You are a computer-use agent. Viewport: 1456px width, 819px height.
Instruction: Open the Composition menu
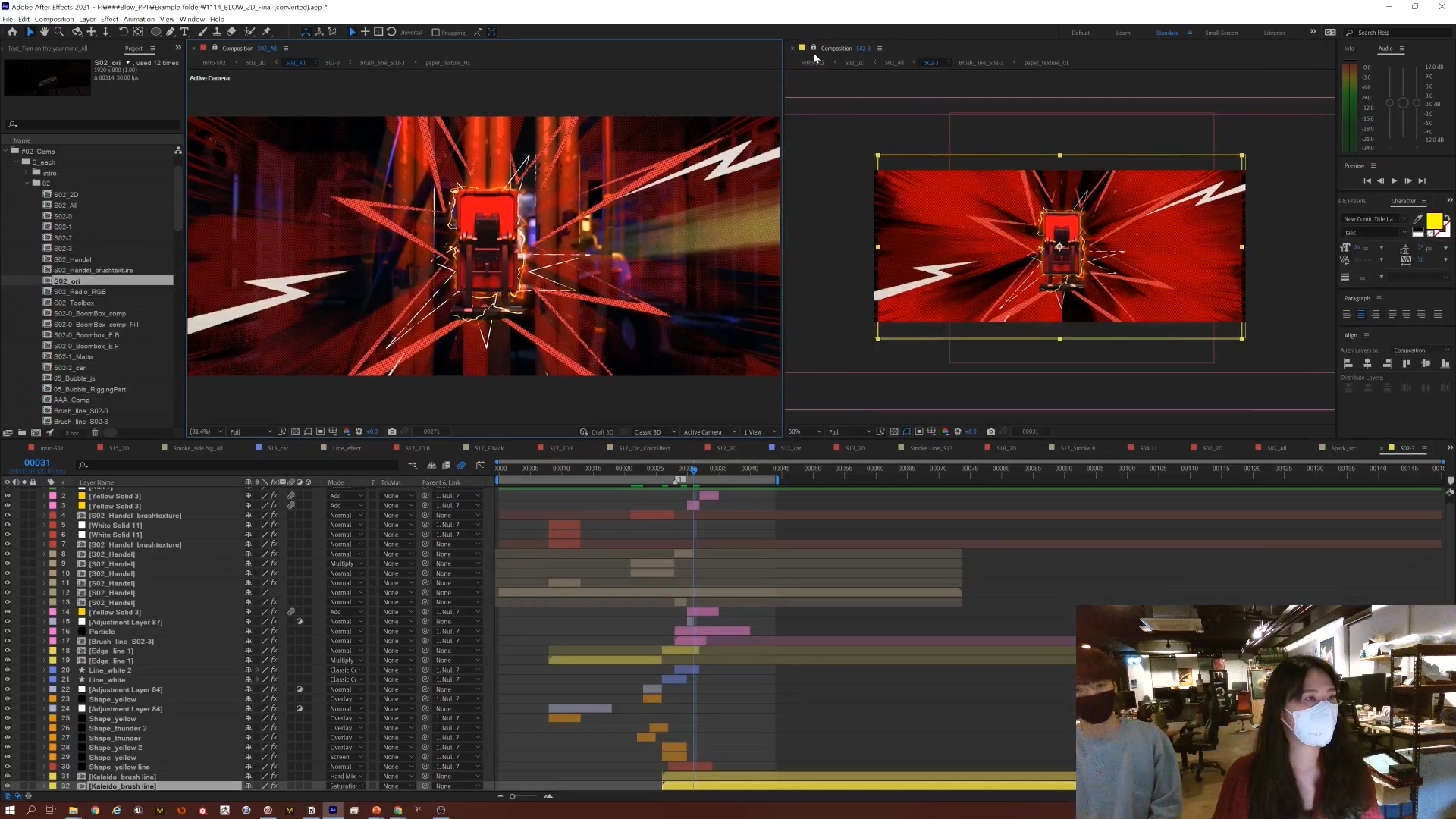tap(54, 19)
